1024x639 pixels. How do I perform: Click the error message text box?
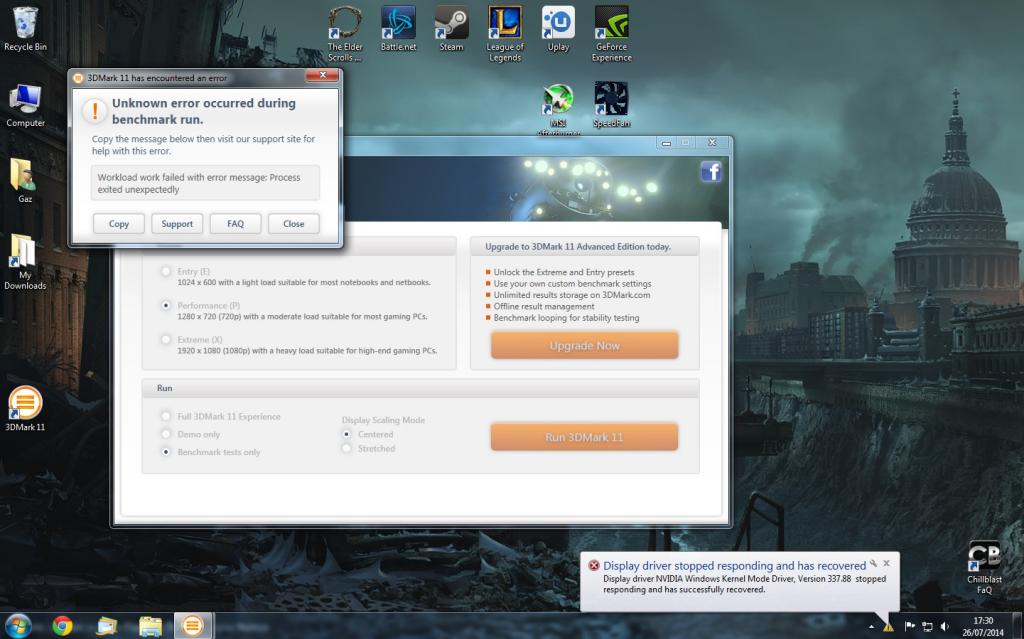point(205,183)
